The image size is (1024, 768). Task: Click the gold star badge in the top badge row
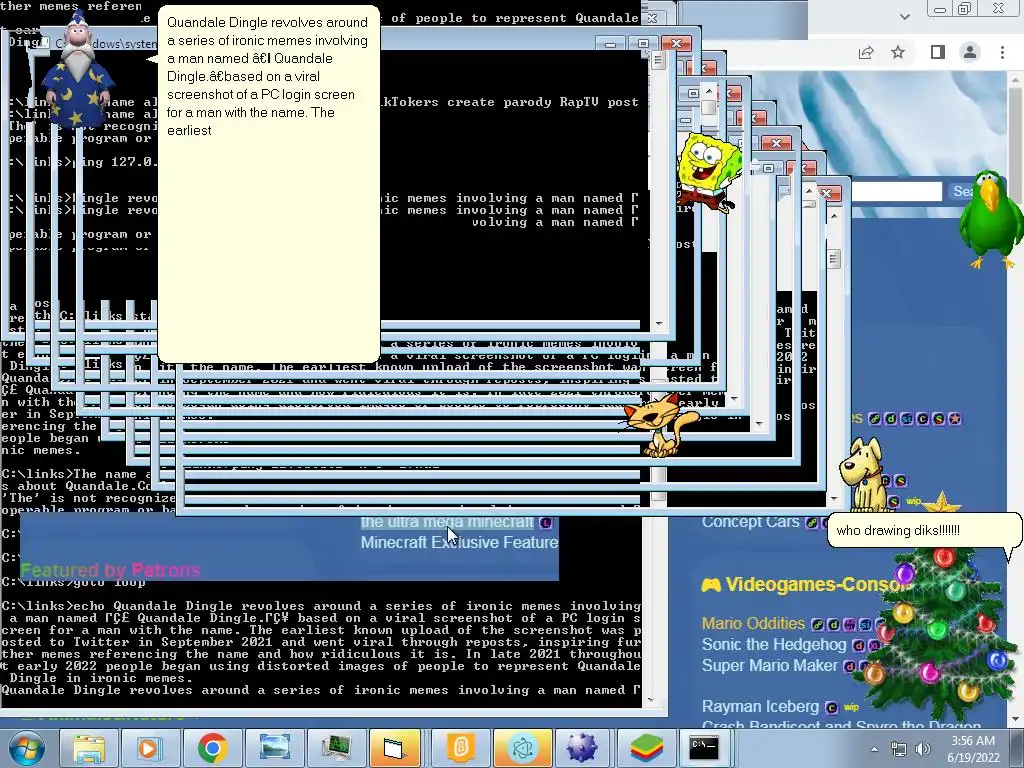[x=954, y=419]
